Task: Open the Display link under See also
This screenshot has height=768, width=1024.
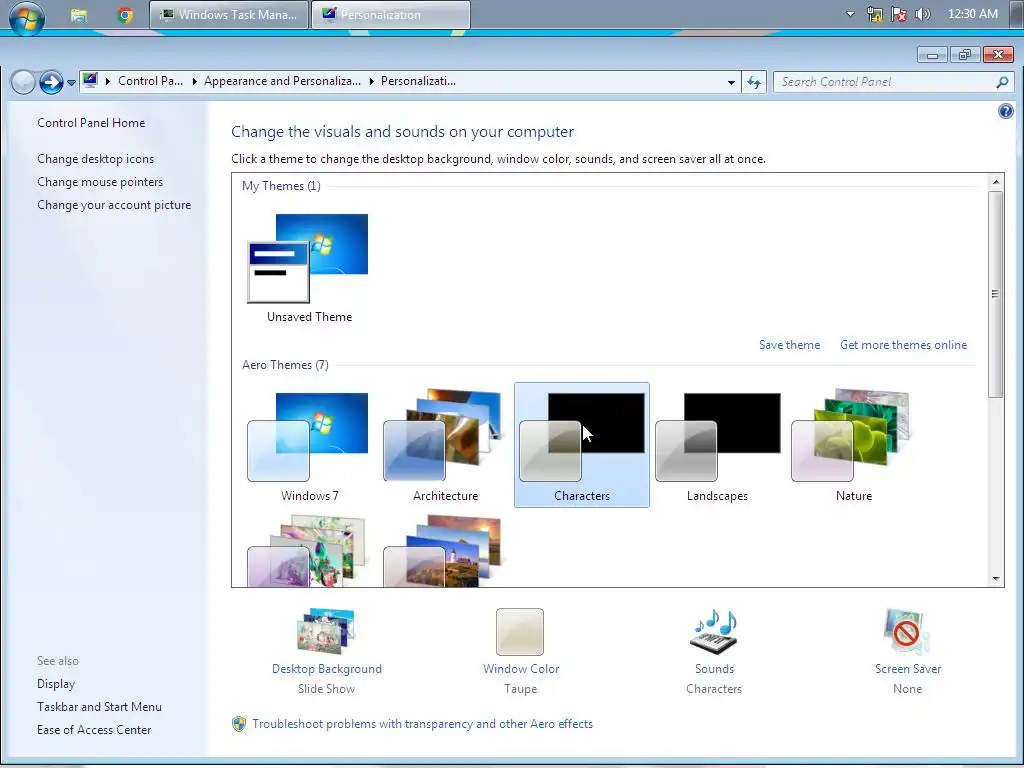Action: click(x=56, y=684)
